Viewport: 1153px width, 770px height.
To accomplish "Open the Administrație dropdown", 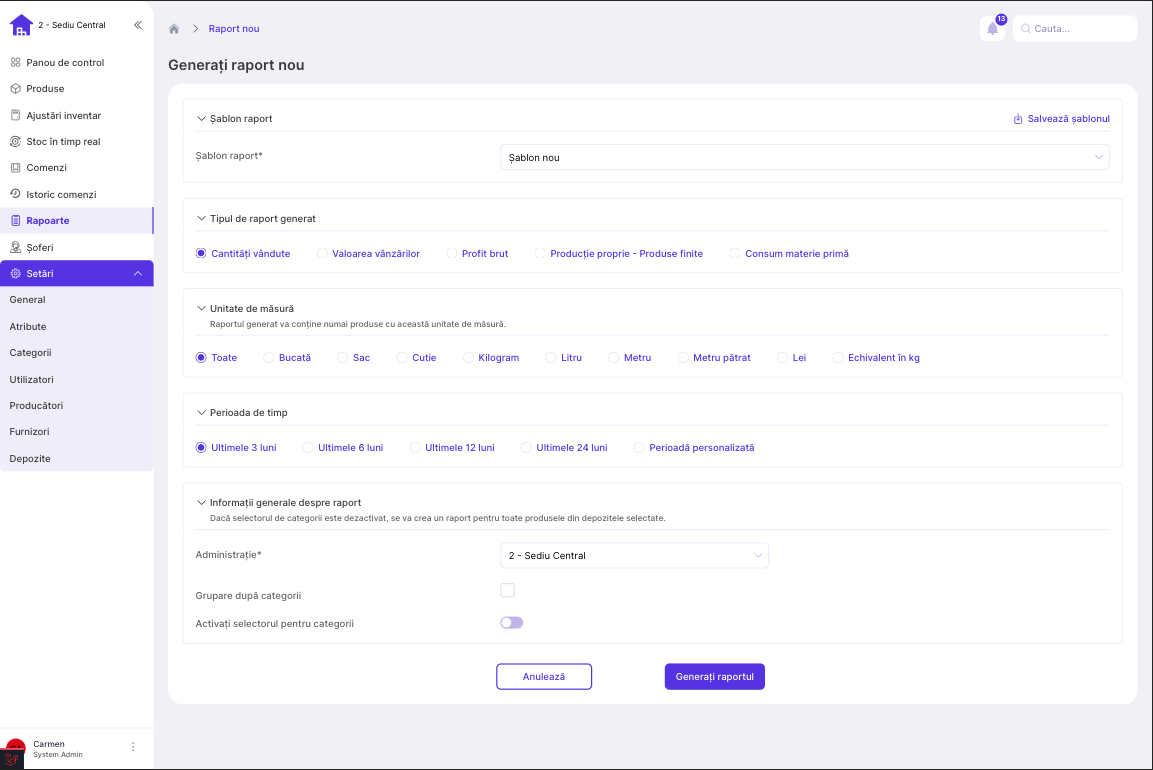I will tap(634, 555).
